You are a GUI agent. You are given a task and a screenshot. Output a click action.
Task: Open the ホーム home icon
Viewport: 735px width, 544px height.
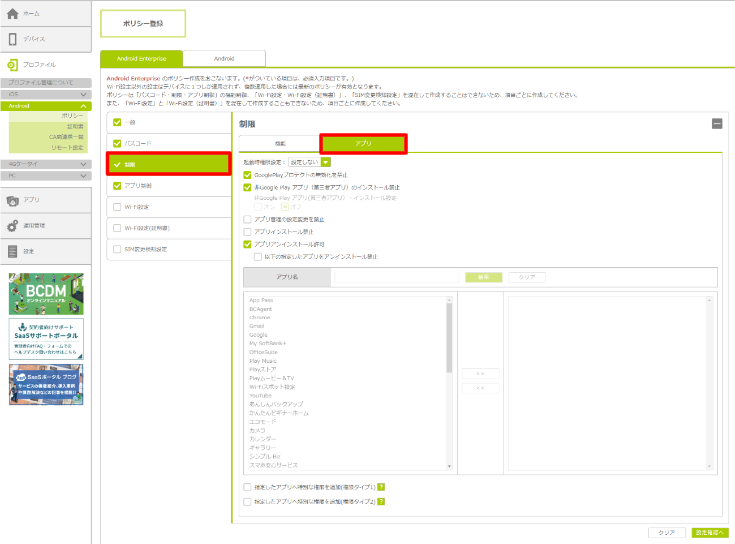point(12,15)
